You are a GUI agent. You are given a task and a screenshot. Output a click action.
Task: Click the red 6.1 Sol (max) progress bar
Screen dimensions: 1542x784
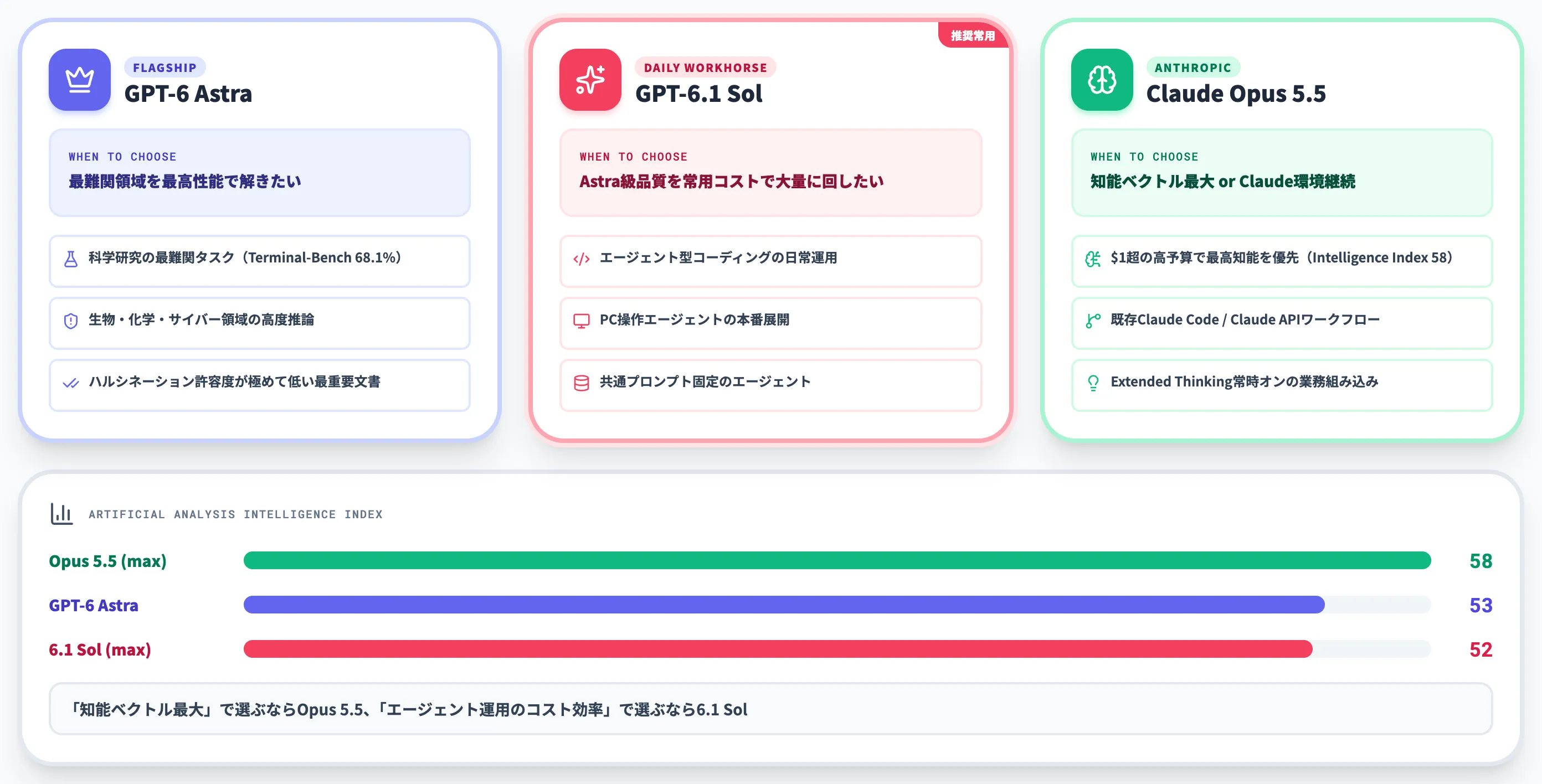pyautogui.click(x=778, y=649)
